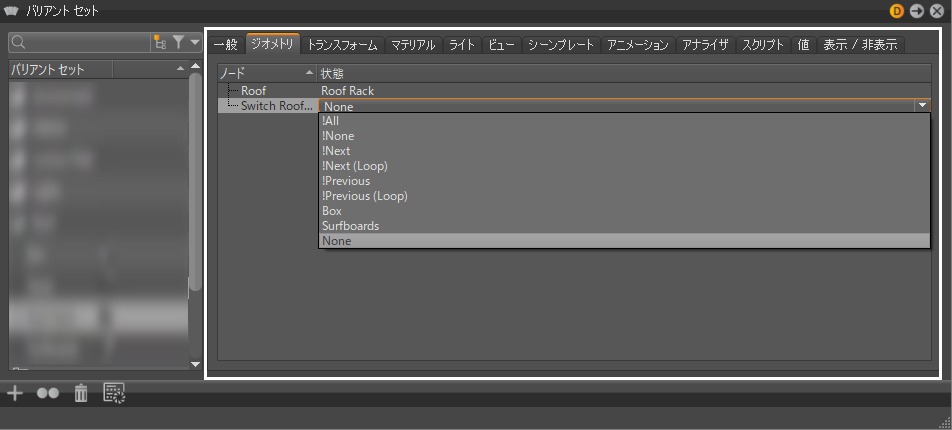The image size is (952, 430).
Task: Click the arrow undock icon in title bar
Action: [917, 10]
